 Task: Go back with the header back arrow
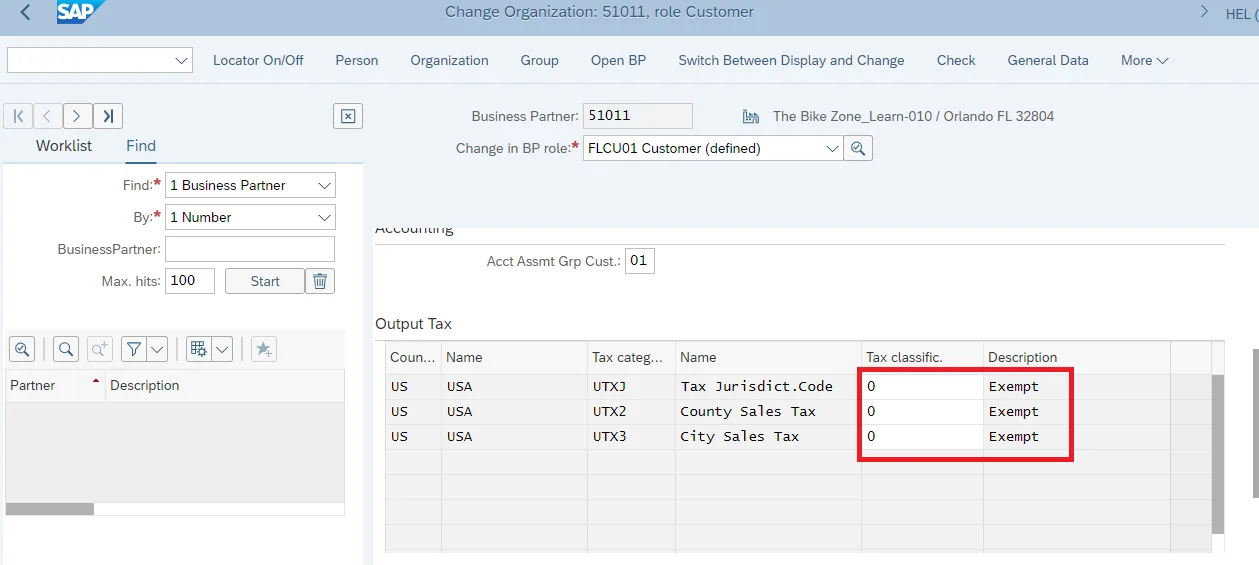[x=25, y=13]
